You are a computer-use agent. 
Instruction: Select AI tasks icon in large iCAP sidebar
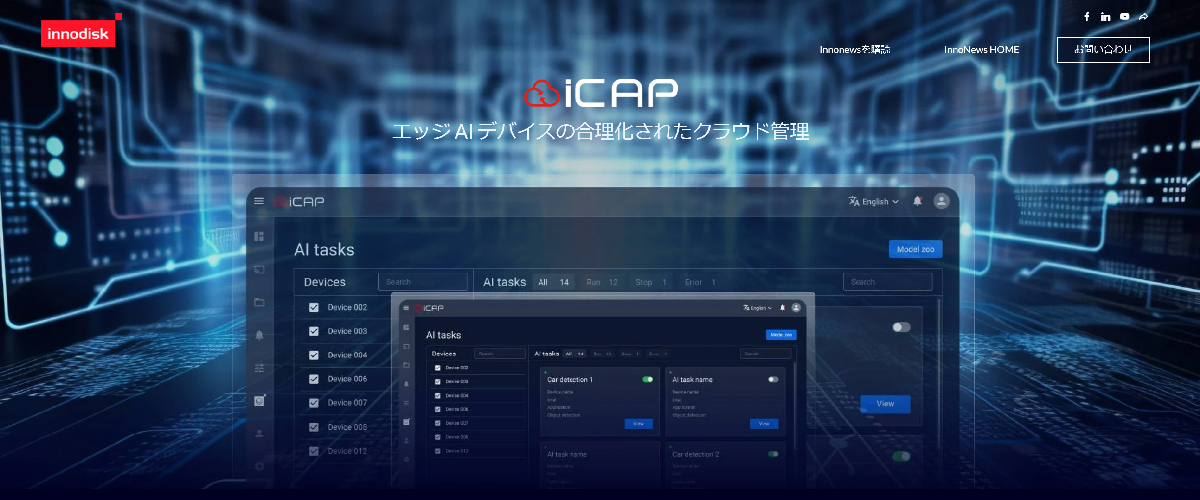260,400
